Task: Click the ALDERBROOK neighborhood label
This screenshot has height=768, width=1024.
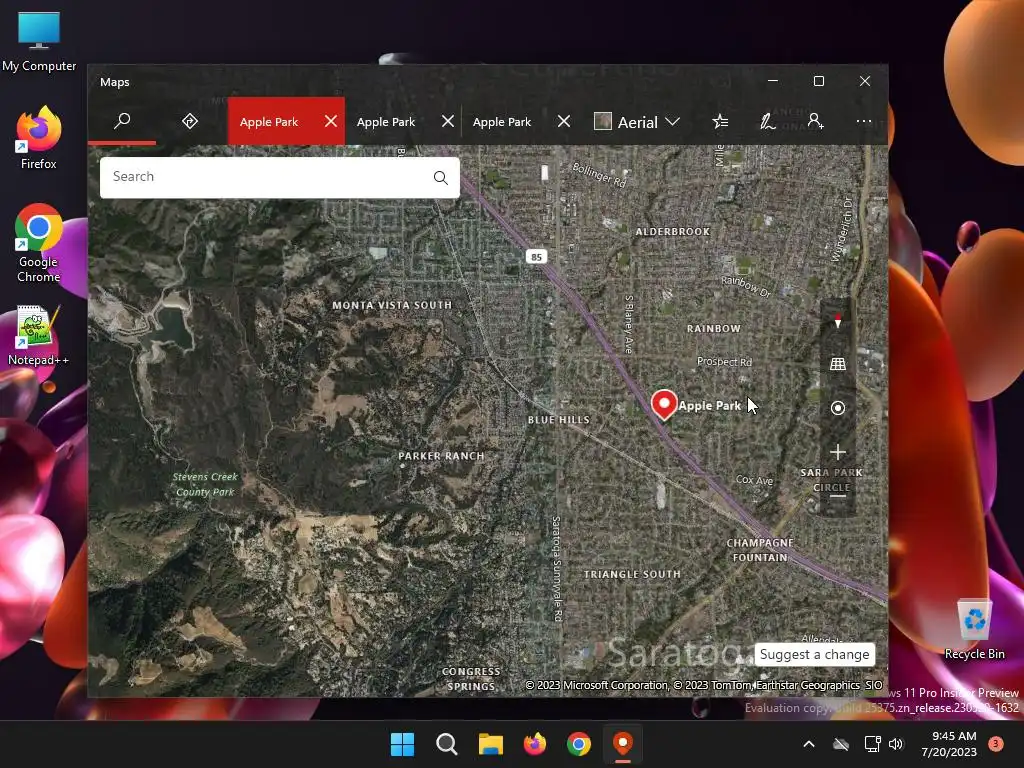Action: [x=673, y=231]
